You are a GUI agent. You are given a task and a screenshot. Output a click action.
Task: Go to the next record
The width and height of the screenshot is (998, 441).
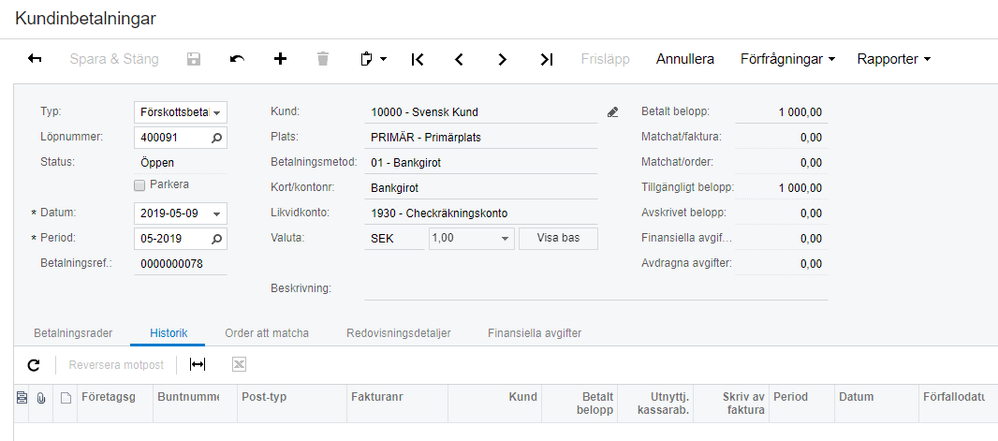[x=503, y=59]
